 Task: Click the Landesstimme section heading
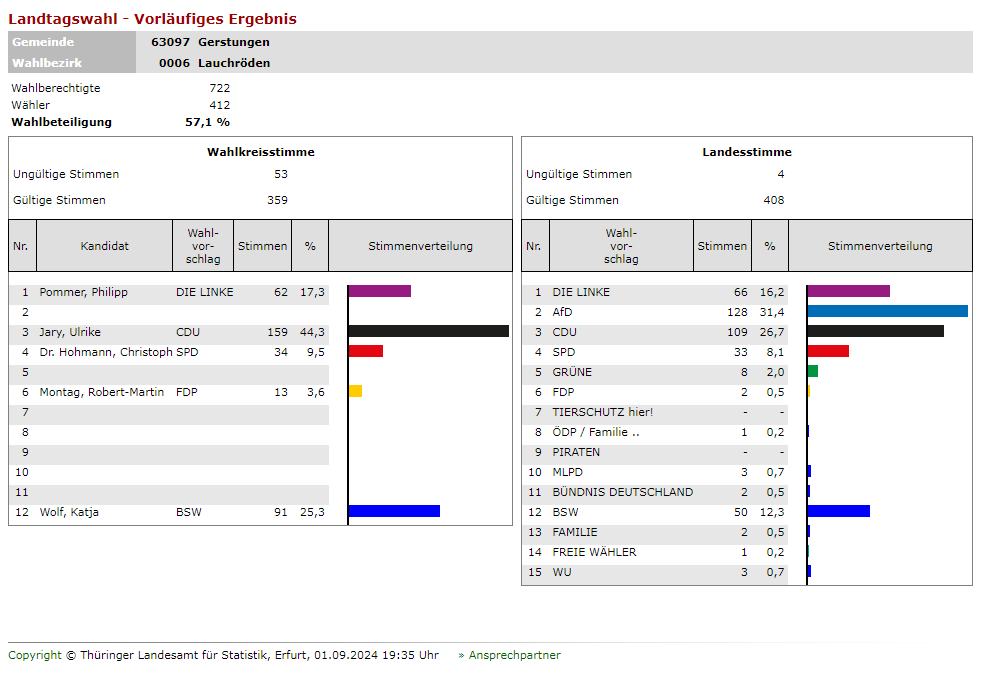747,152
